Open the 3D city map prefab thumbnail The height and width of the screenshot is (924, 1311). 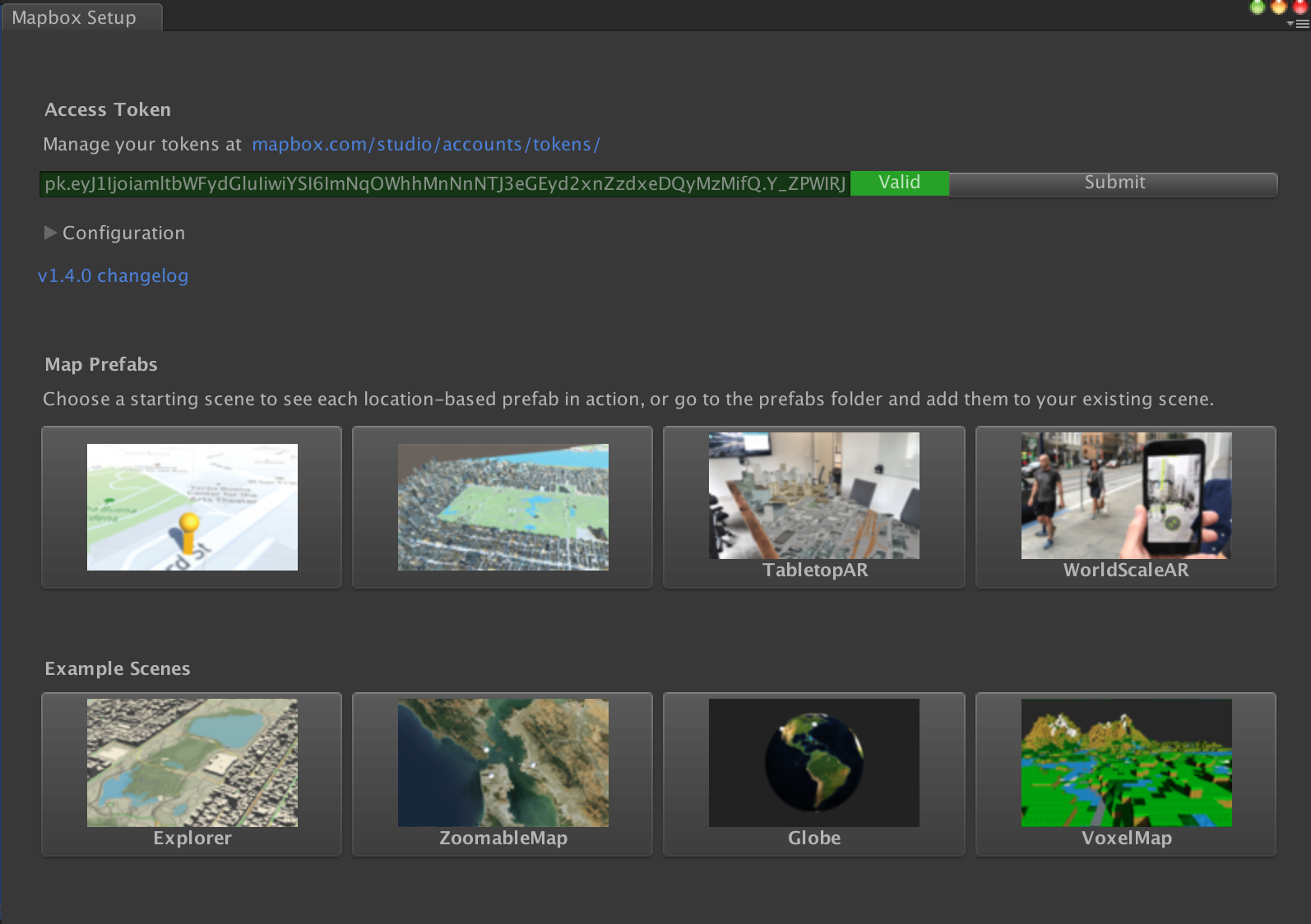503,507
